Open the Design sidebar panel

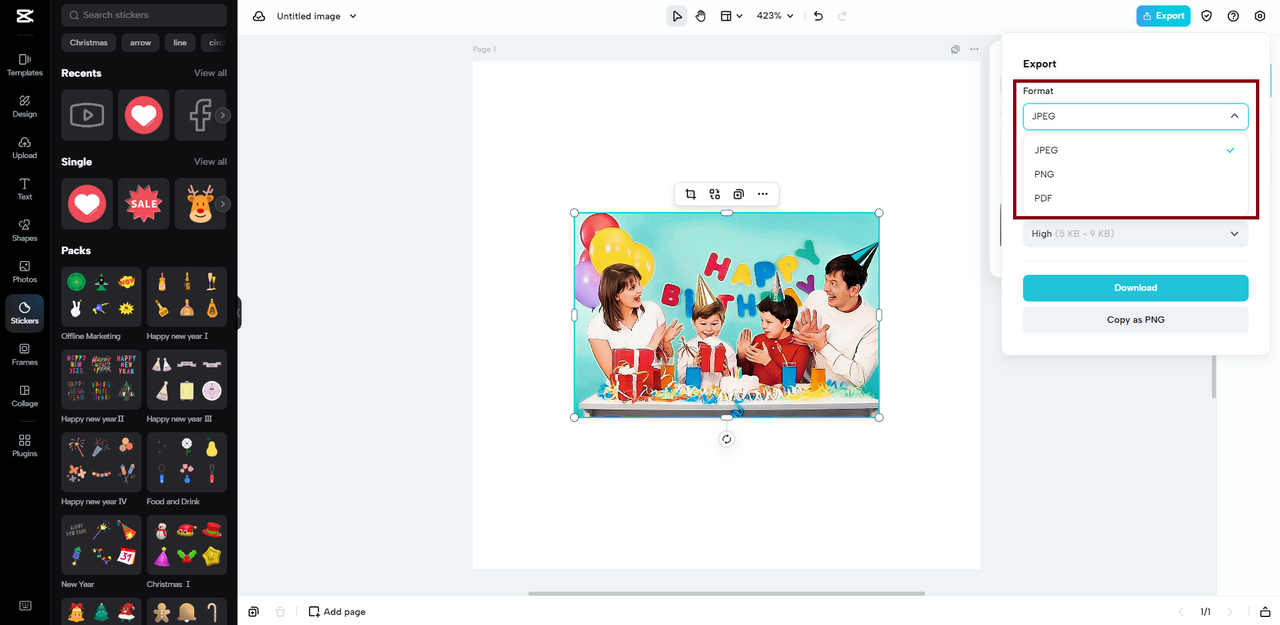pyautogui.click(x=25, y=107)
